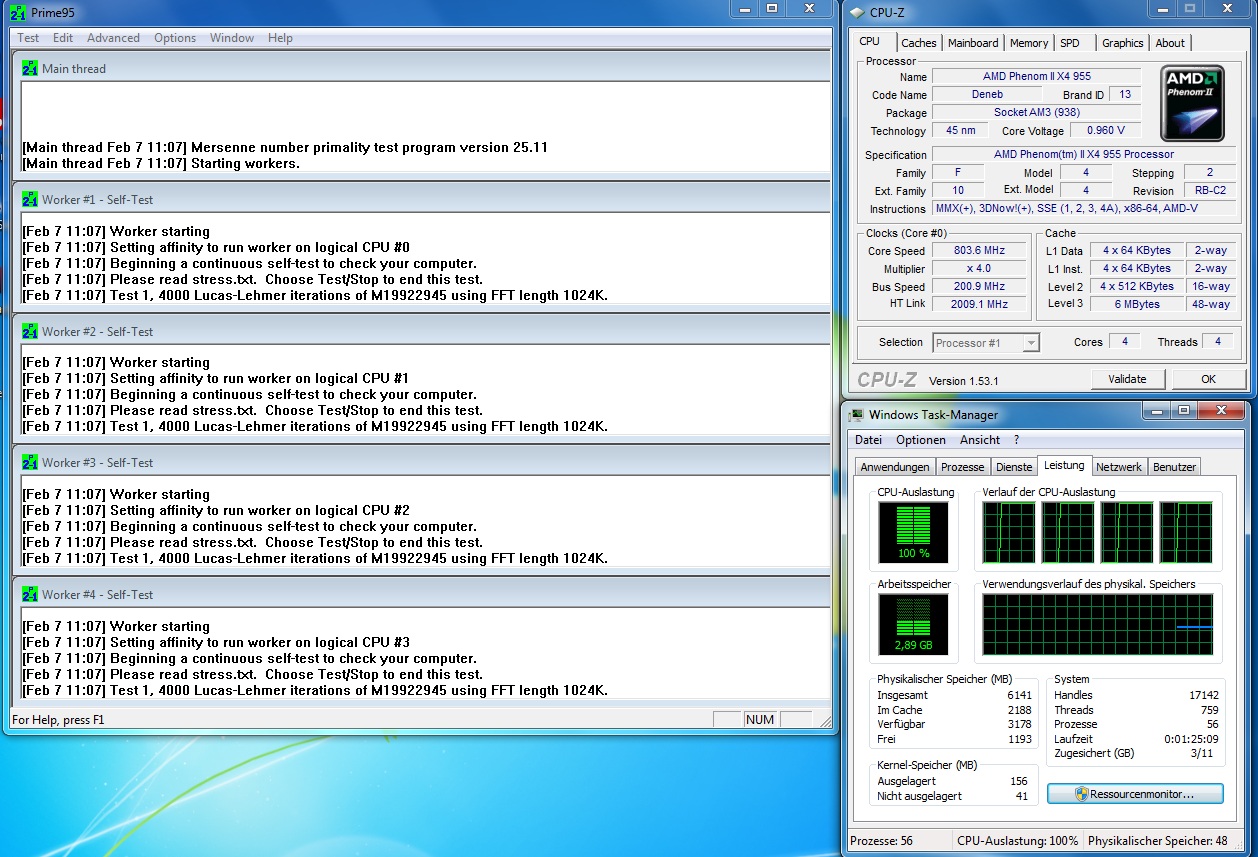Click the Worker #3 line 'Setting affinity' on CPU #2
Image resolution: width=1258 pixels, height=857 pixels.
(216, 511)
